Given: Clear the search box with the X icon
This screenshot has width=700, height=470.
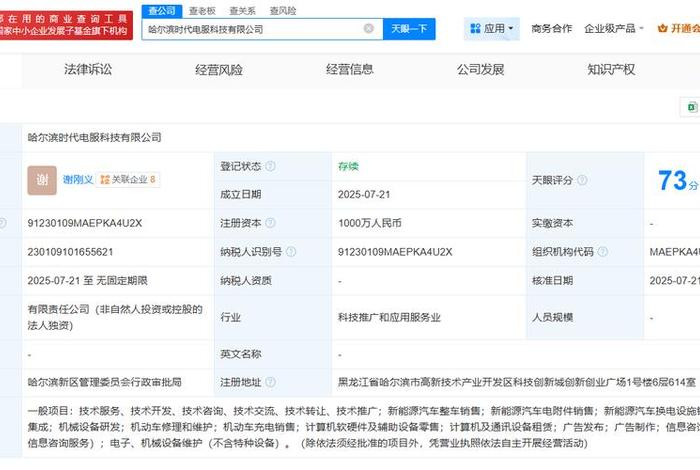Looking at the screenshot, I should tap(369, 29).
